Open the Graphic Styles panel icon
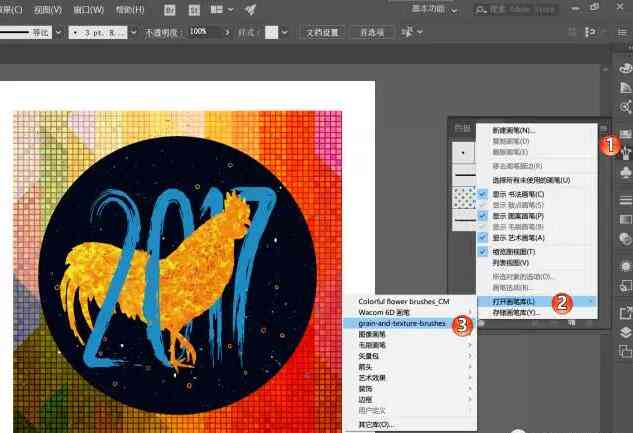Screen dimensions: 633x433 pyautogui.click(x=625, y=286)
